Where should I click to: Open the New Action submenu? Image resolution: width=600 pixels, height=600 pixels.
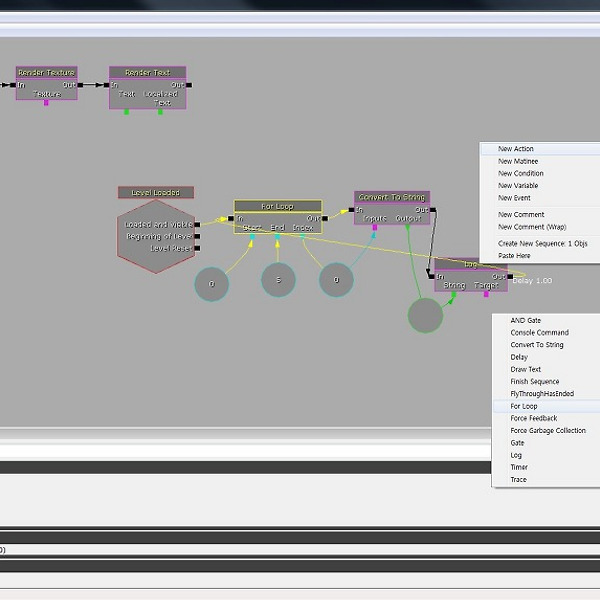point(516,149)
